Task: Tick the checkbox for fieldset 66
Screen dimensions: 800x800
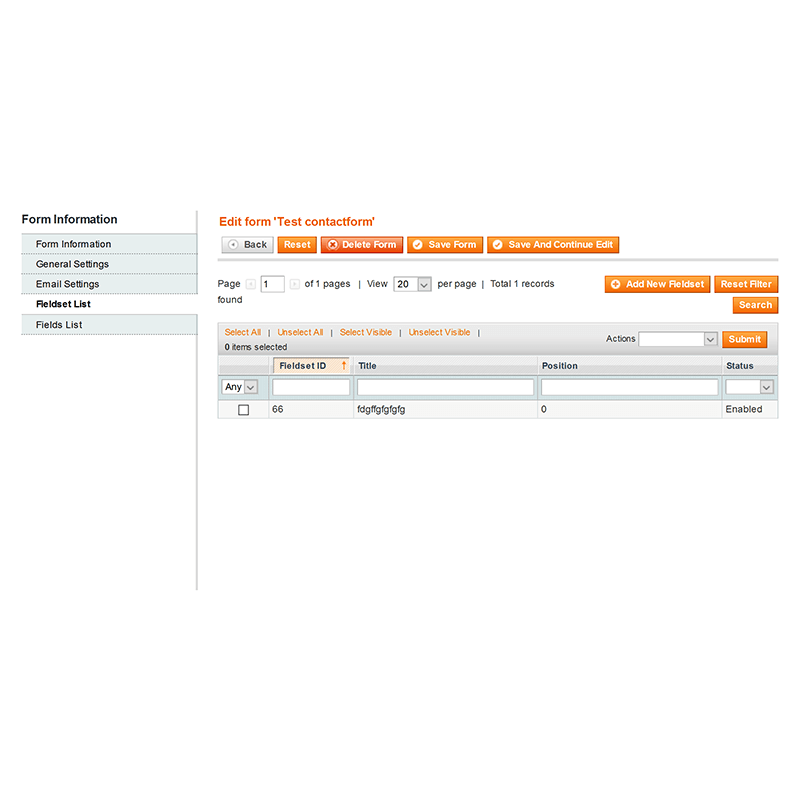Action: click(243, 410)
